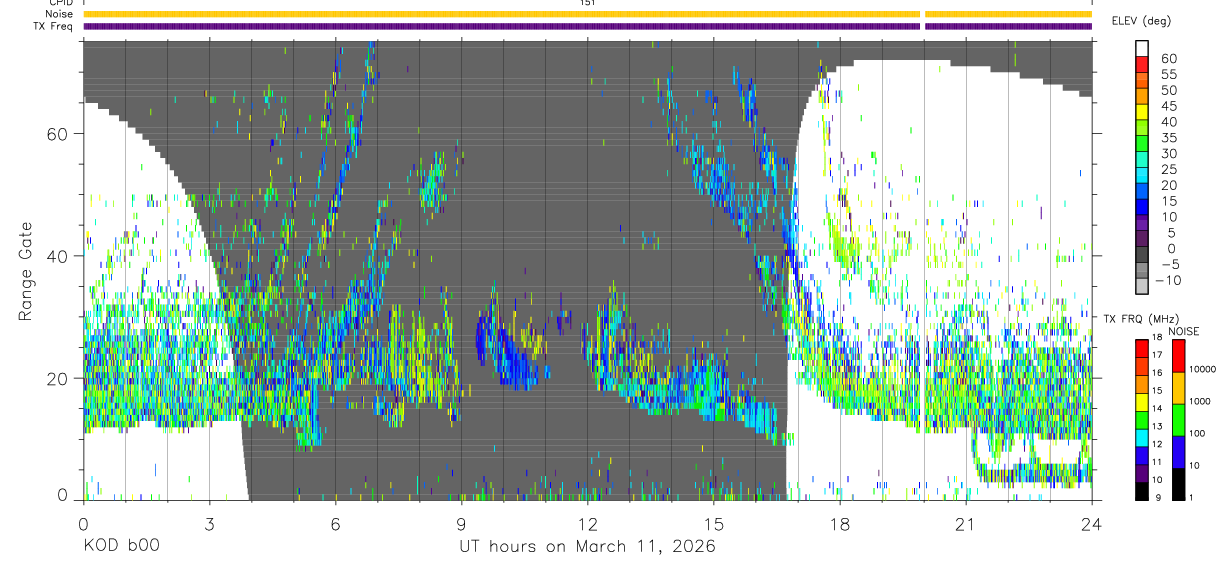Click the 'Noise' row label at top left
The image size is (1228, 567).
(x=59, y=14)
